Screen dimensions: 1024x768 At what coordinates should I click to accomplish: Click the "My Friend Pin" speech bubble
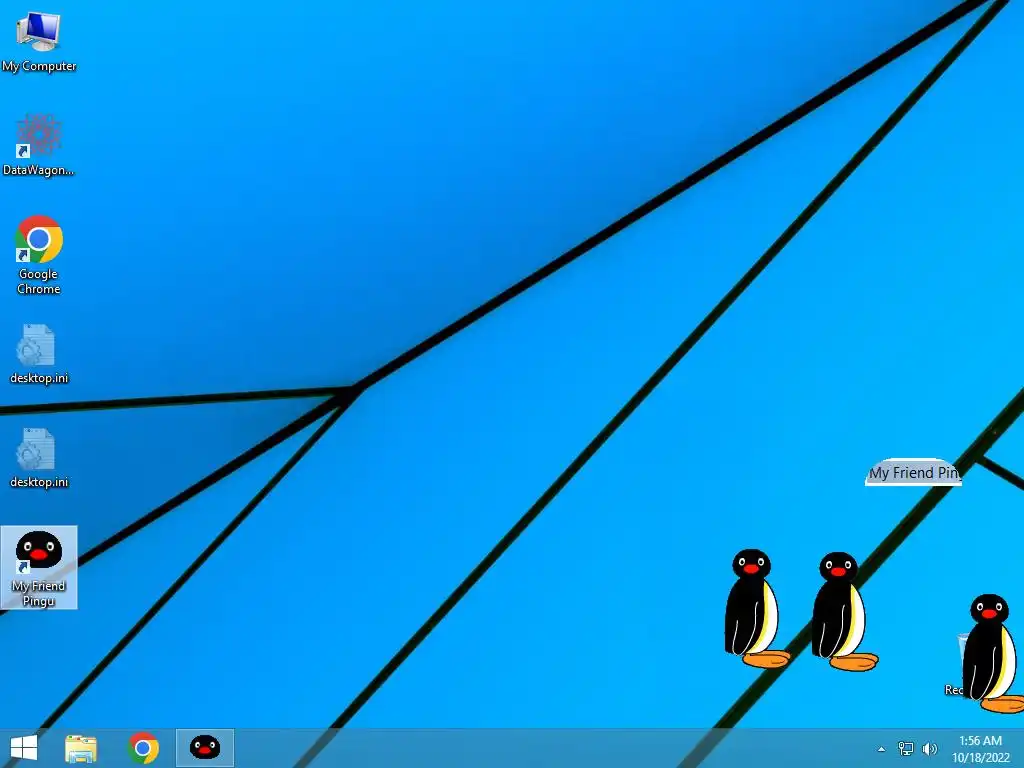pyautogui.click(x=913, y=472)
